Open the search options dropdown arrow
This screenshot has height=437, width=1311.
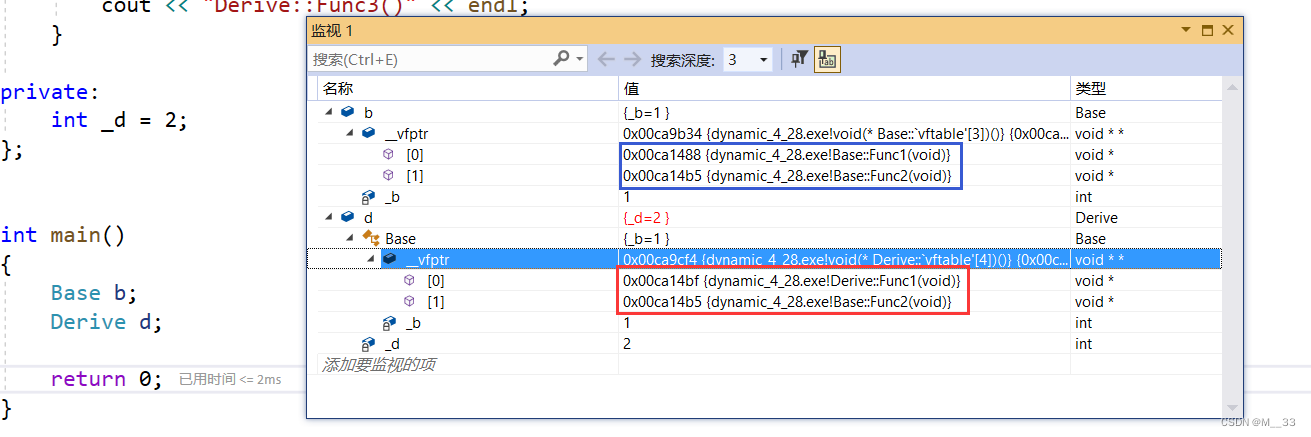pos(580,59)
